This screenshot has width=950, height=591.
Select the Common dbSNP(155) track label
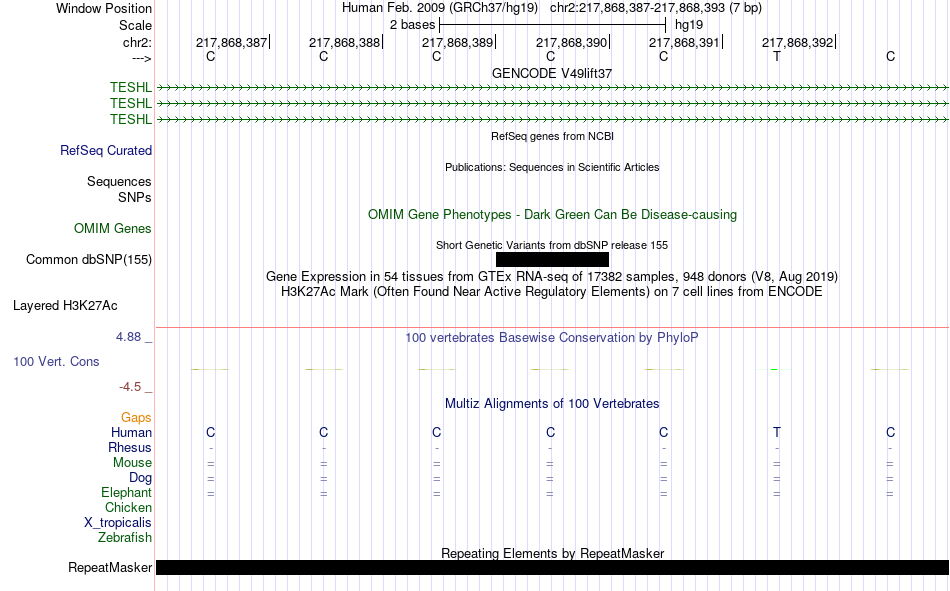89,259
